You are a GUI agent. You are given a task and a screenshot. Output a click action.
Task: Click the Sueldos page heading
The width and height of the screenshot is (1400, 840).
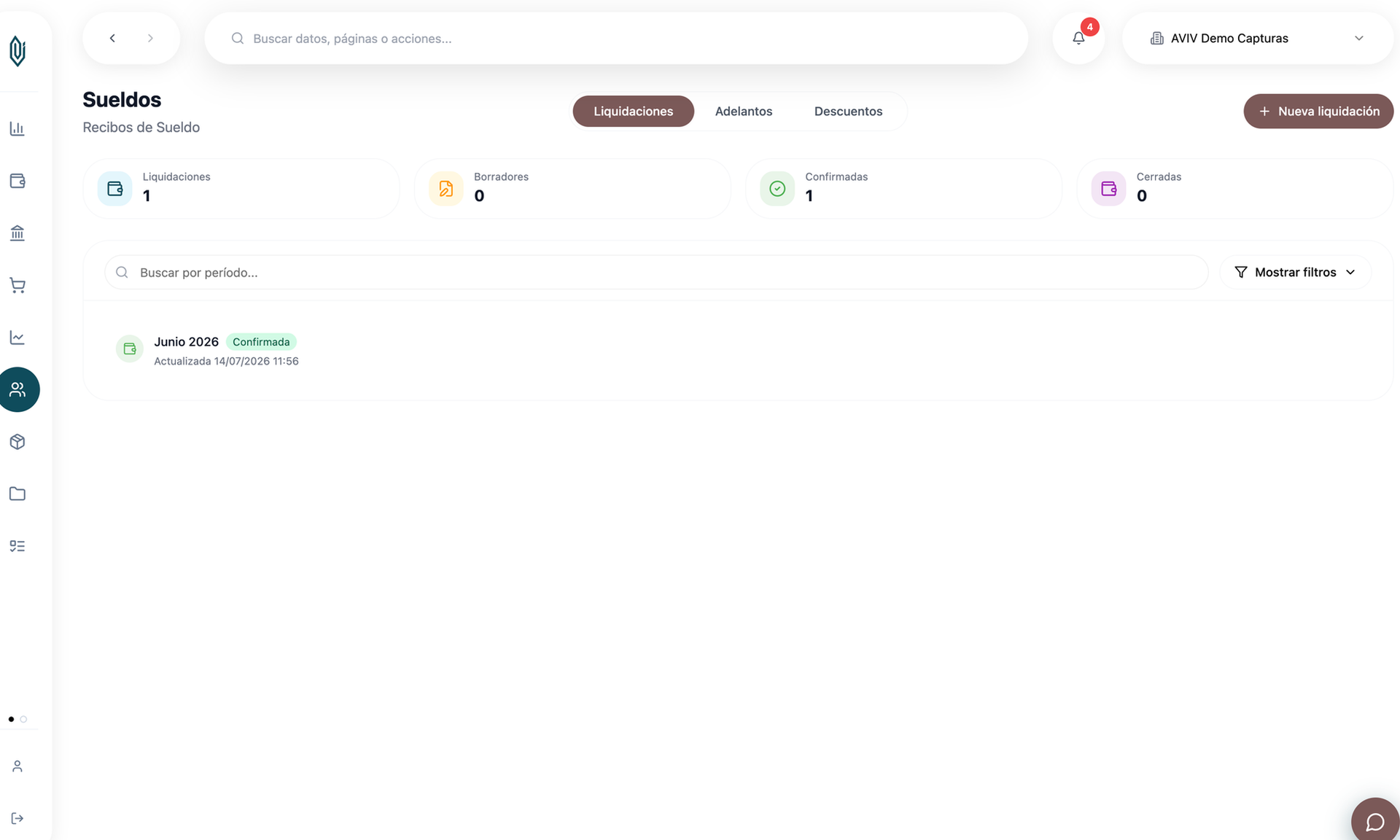(122, 99)
